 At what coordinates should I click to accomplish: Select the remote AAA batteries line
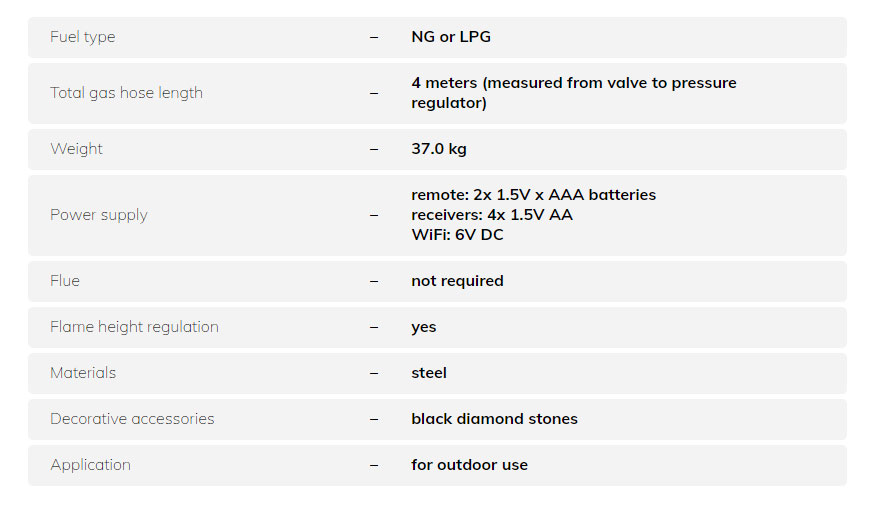533,195
